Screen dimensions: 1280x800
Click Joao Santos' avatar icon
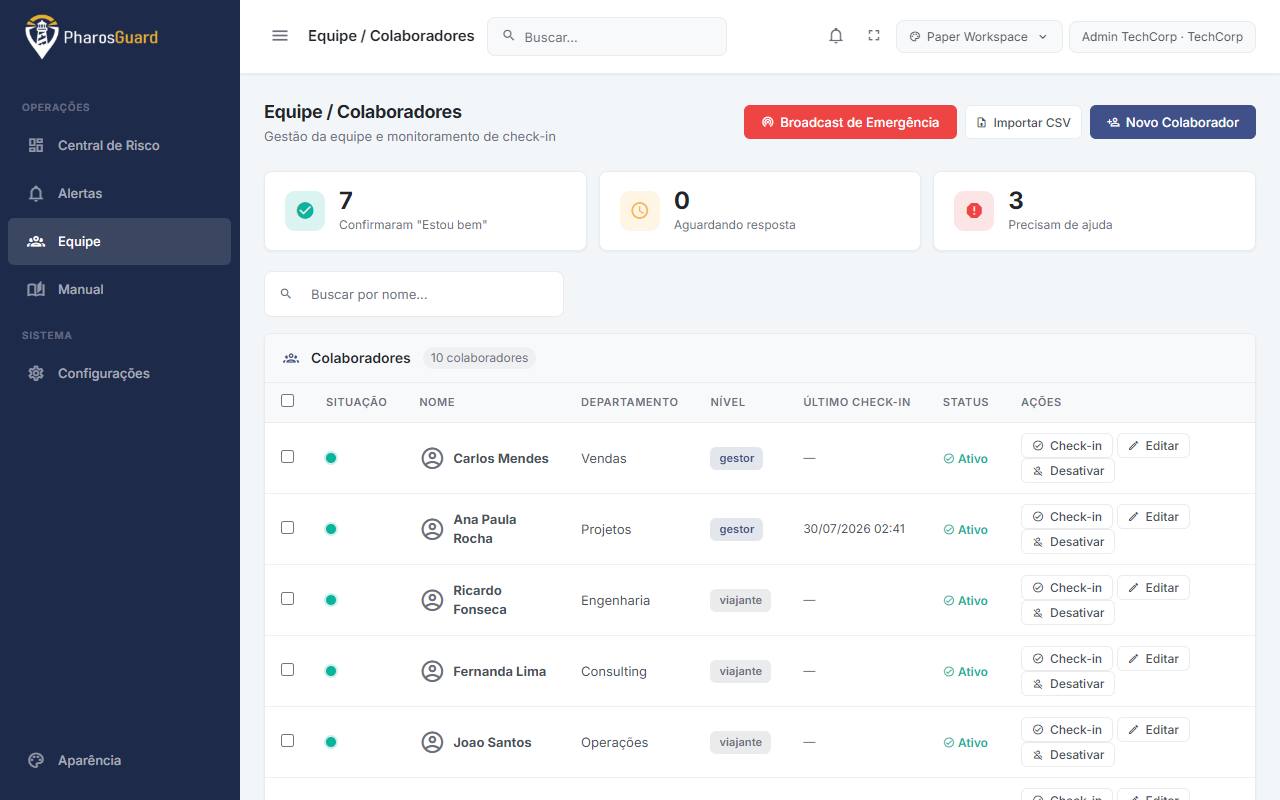(432, 742)
